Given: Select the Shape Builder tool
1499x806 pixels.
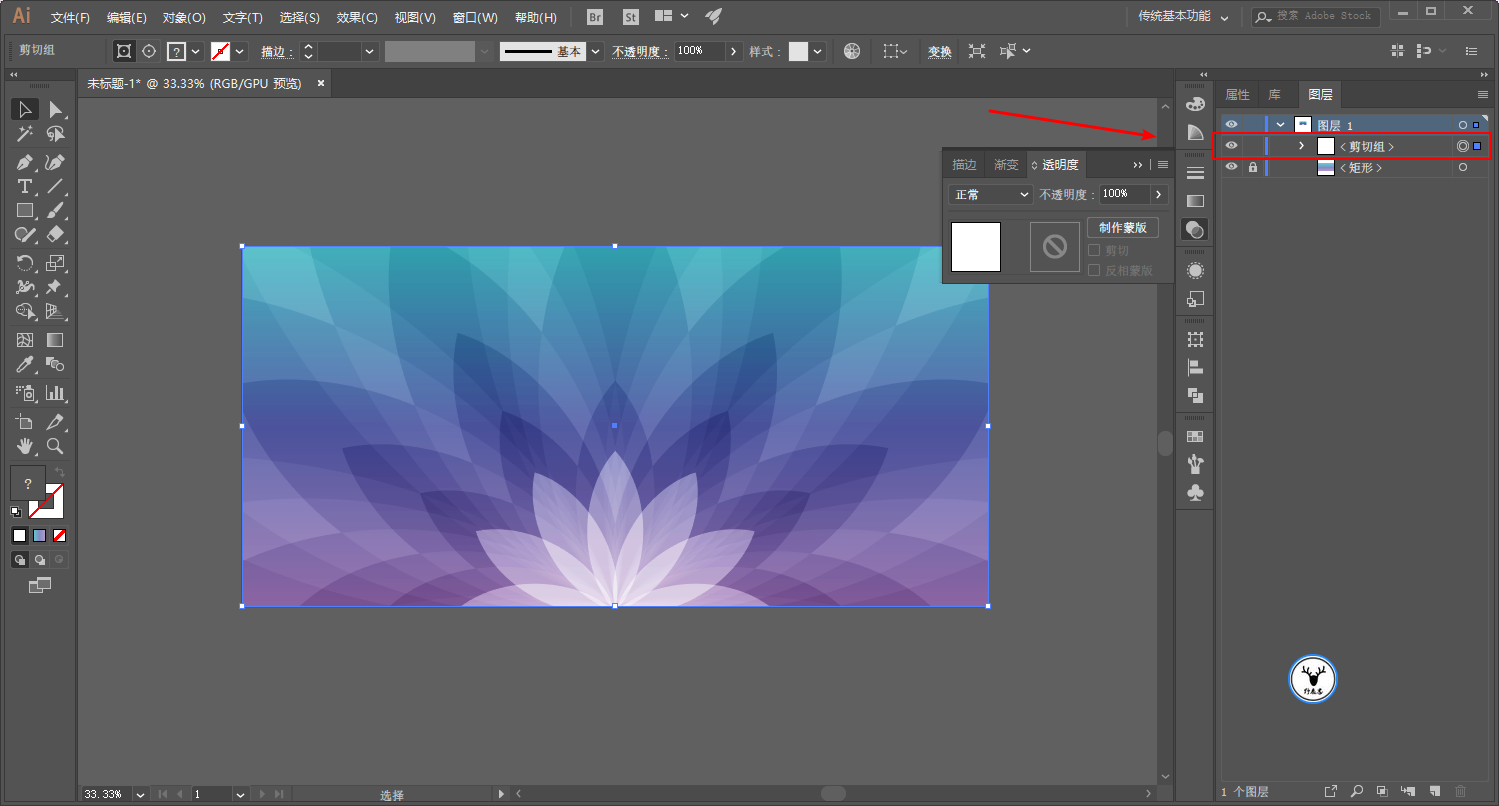Looking at the screenshot, I should coord(25,311).
